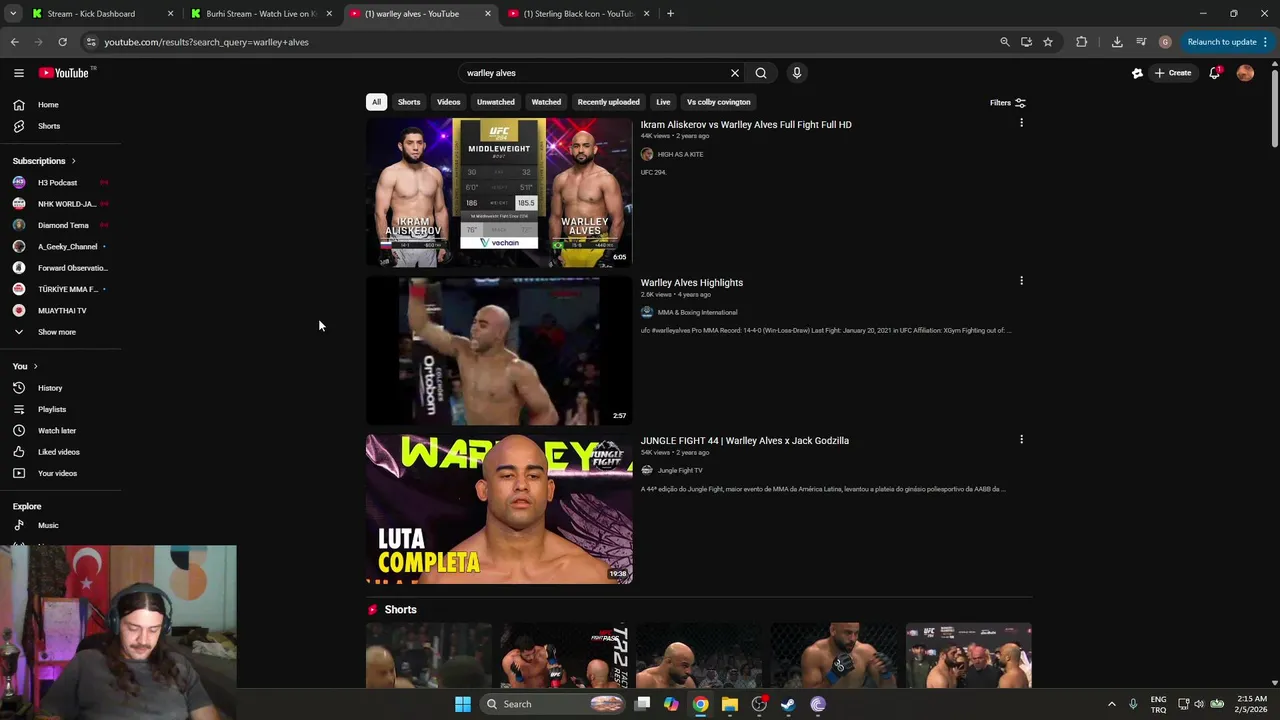Screen dimensions: 1280x720
Task: Open the Chrome extensions puzzle icon
Action: (1081, 42)
